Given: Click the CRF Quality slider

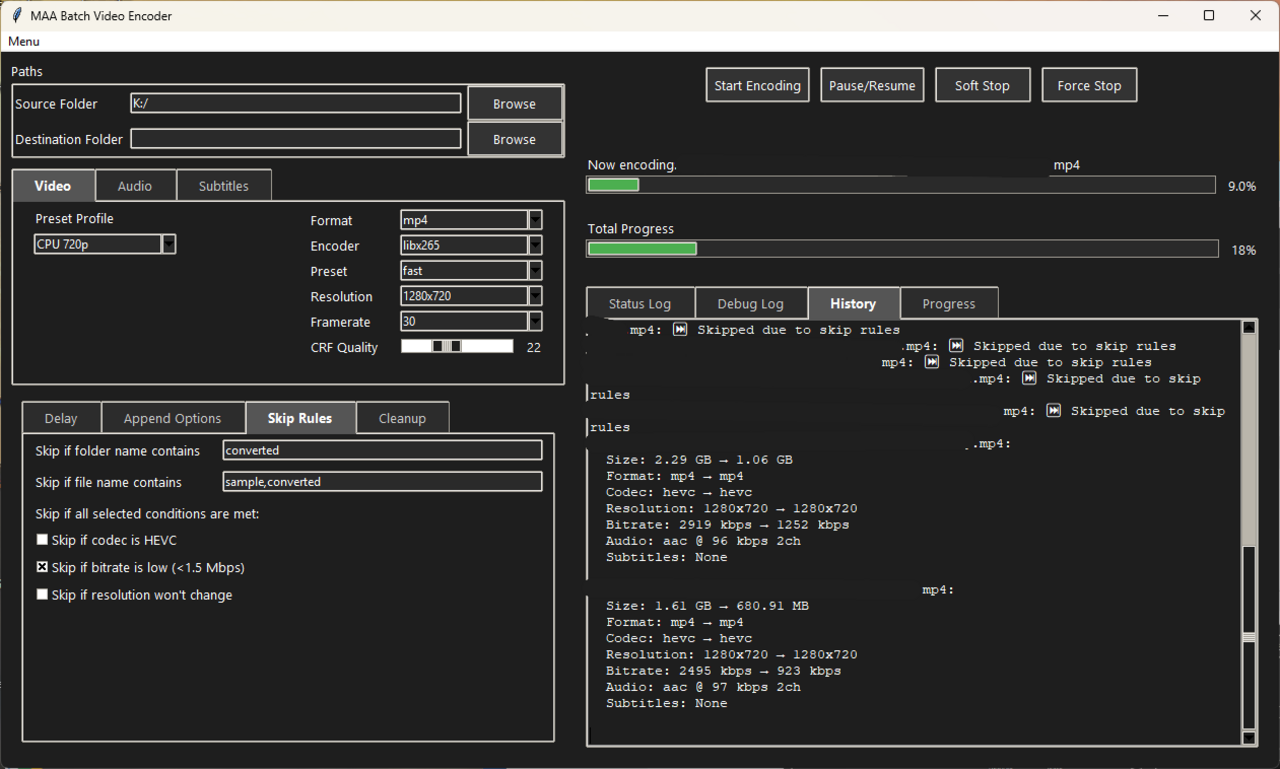Looking at the screenshot, I should click(457, 346).
